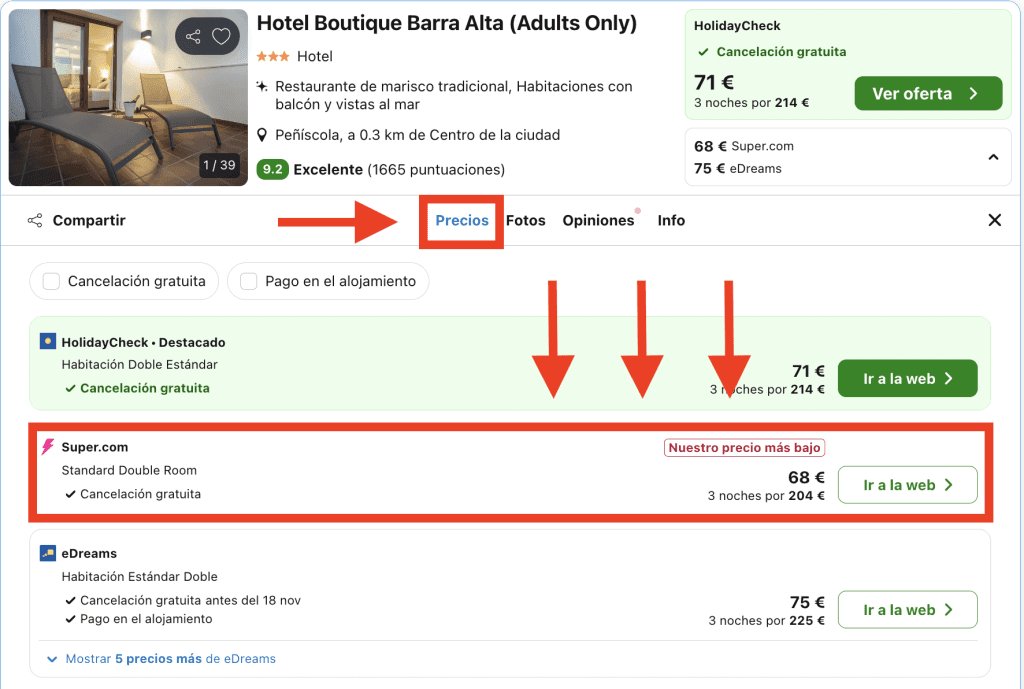Screen dimensions: 1024x689
Task: Click the eDreams logo icon
Action: (48, 553)
